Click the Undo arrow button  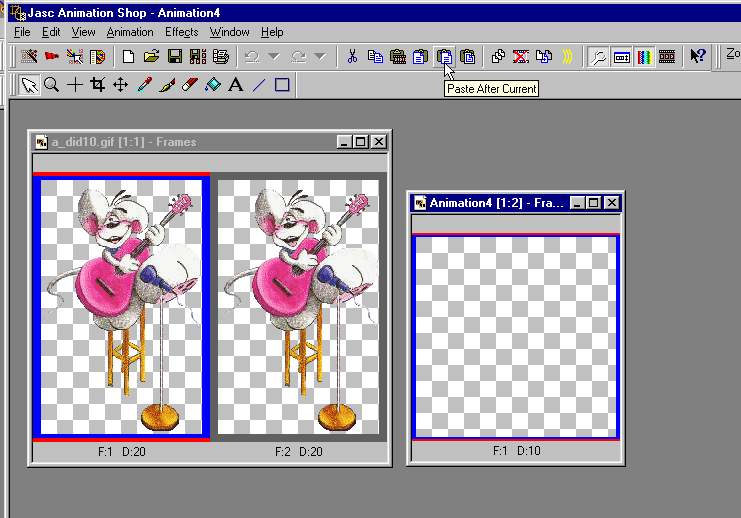pos(252,57)
